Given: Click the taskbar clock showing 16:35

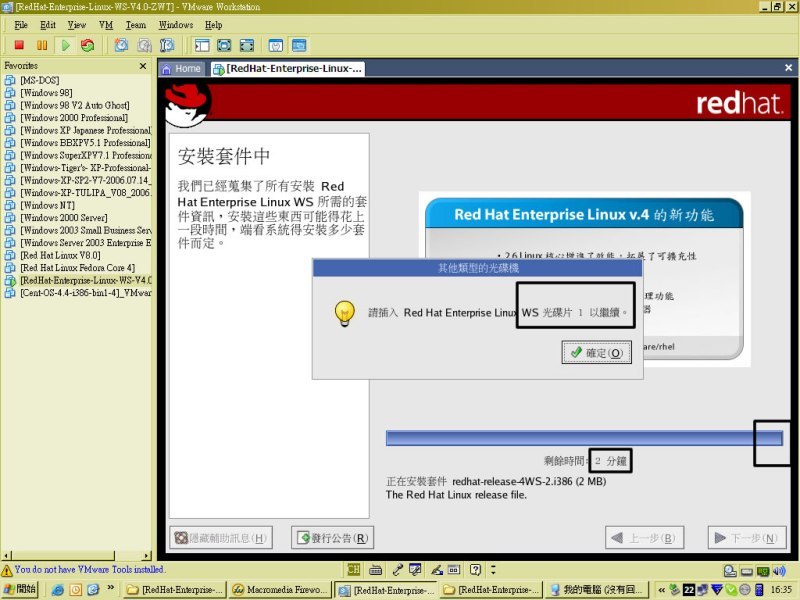Looking at the screenshot, I should (781, 589).
